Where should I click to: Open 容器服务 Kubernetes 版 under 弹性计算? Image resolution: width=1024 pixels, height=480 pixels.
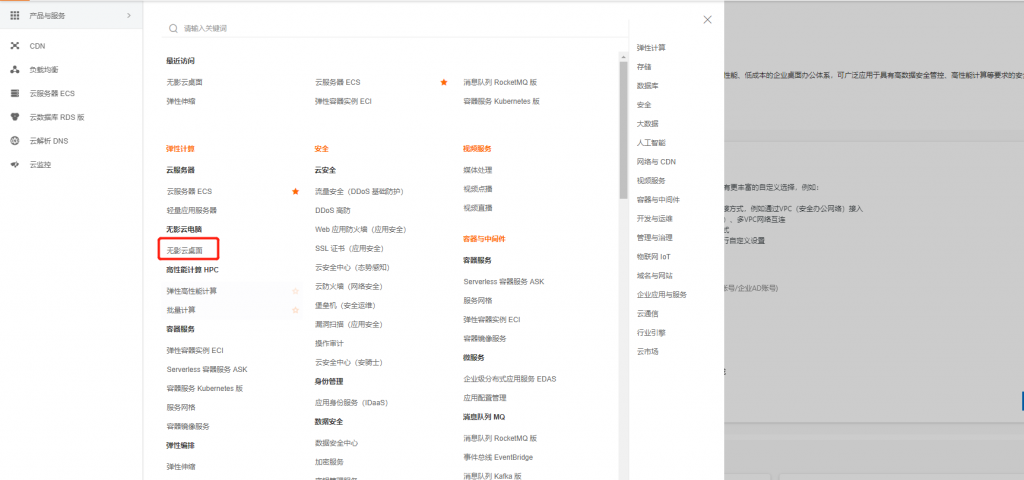click(204, 388)
